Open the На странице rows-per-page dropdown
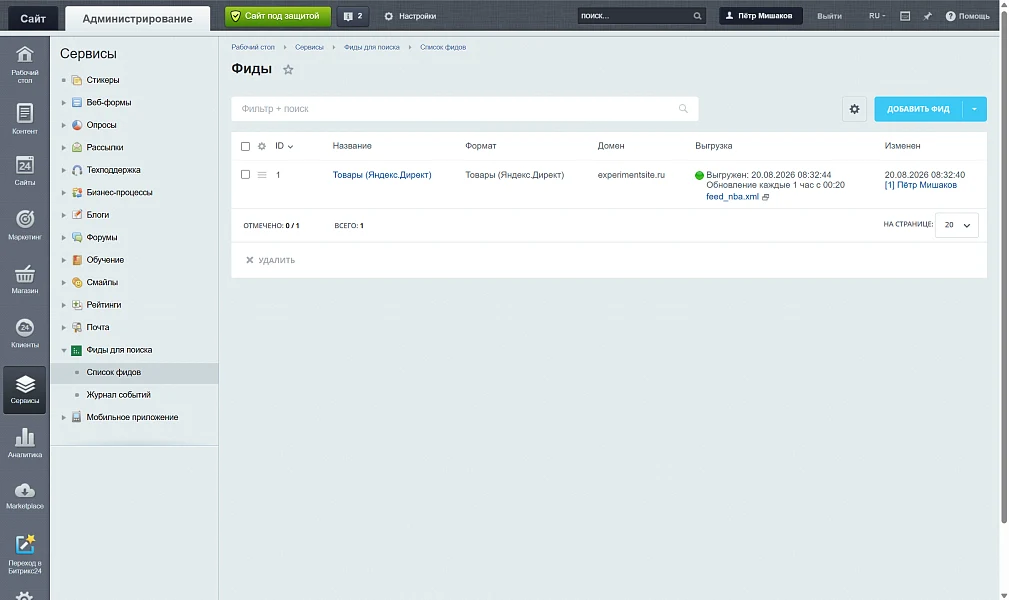1009x600 pixels. 956,225
